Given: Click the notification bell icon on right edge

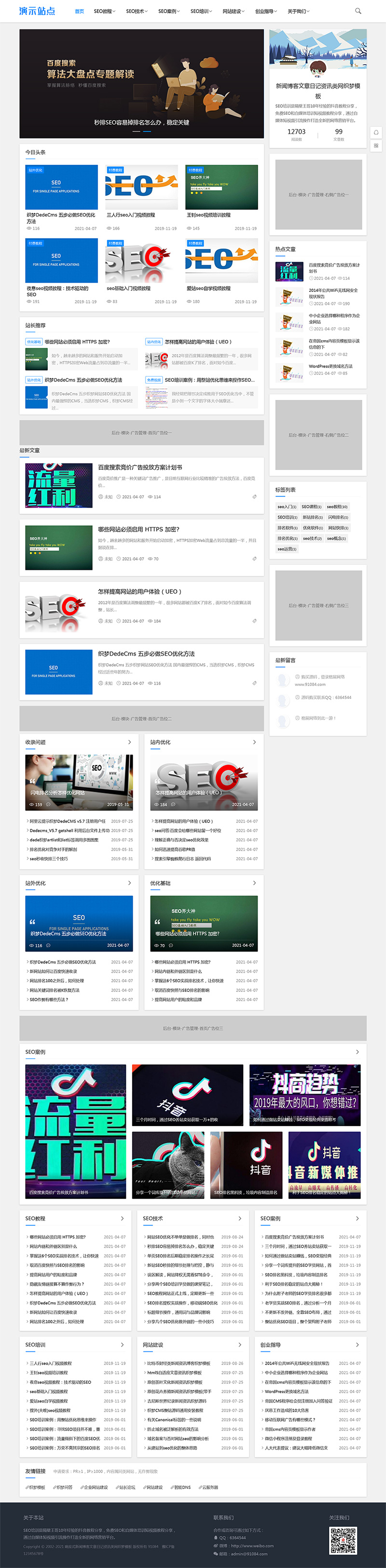Looking at the screenshot, I should pos(376,132).
